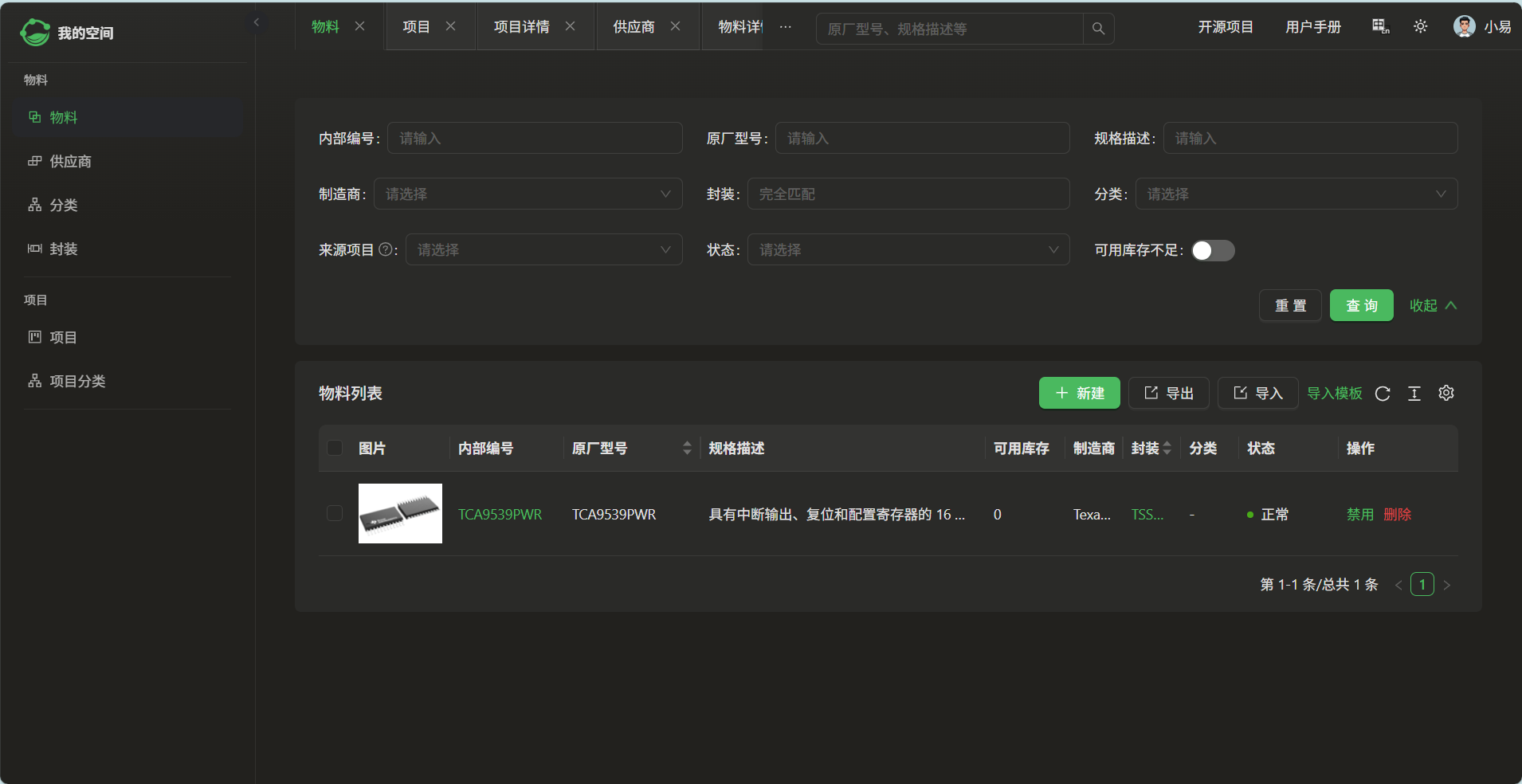Screen dimensions: 1522x784
Task: Open 供应商 in the left sidebar
Action: tap(70, 162)
